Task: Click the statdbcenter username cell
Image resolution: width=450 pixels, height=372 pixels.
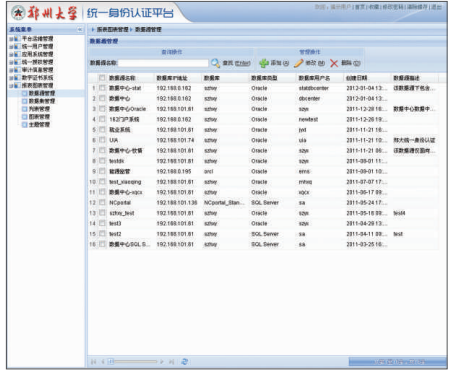Action: tap(313, 88)
